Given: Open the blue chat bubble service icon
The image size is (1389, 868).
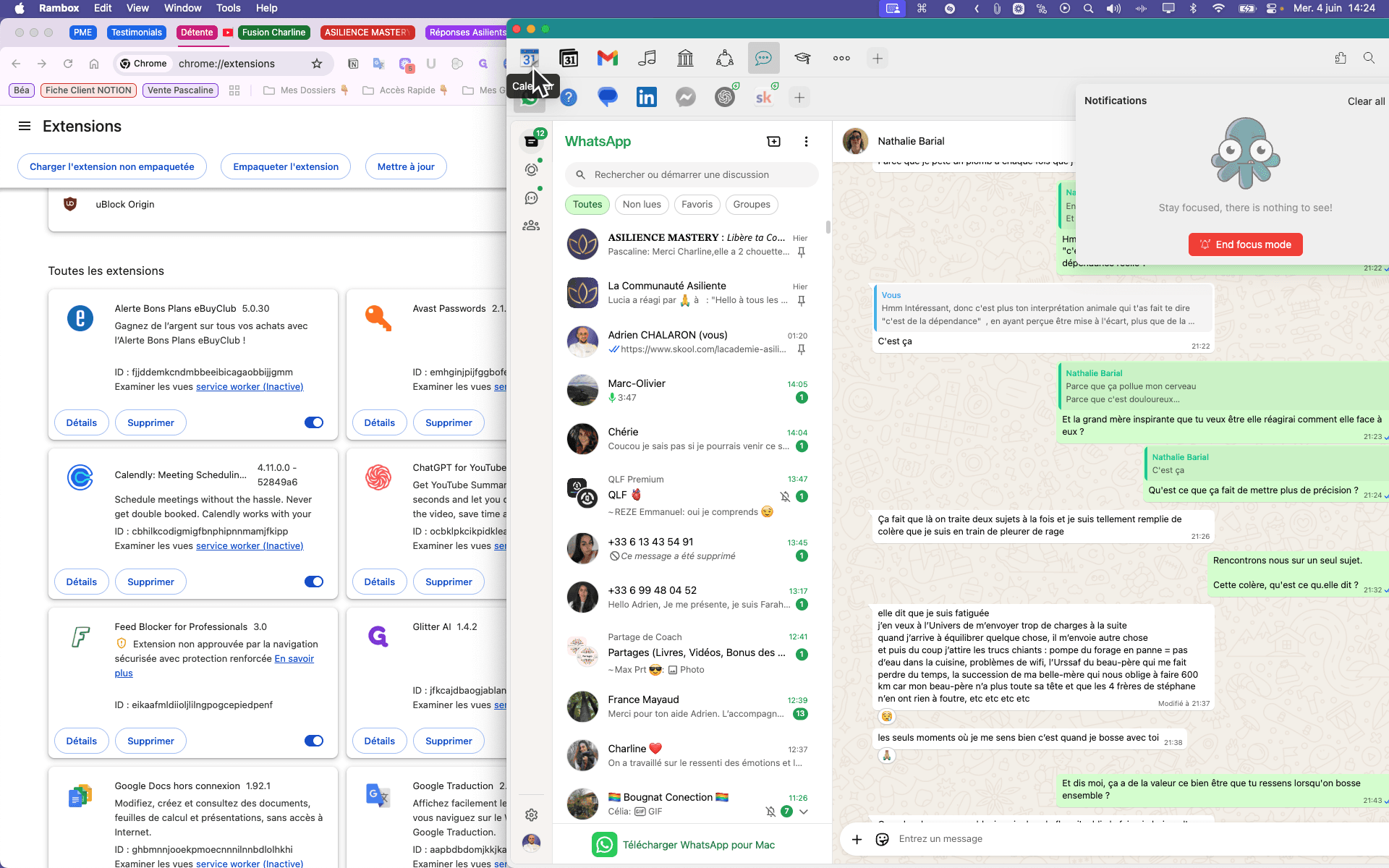Looking at the screenshot, I should (608, 98).
